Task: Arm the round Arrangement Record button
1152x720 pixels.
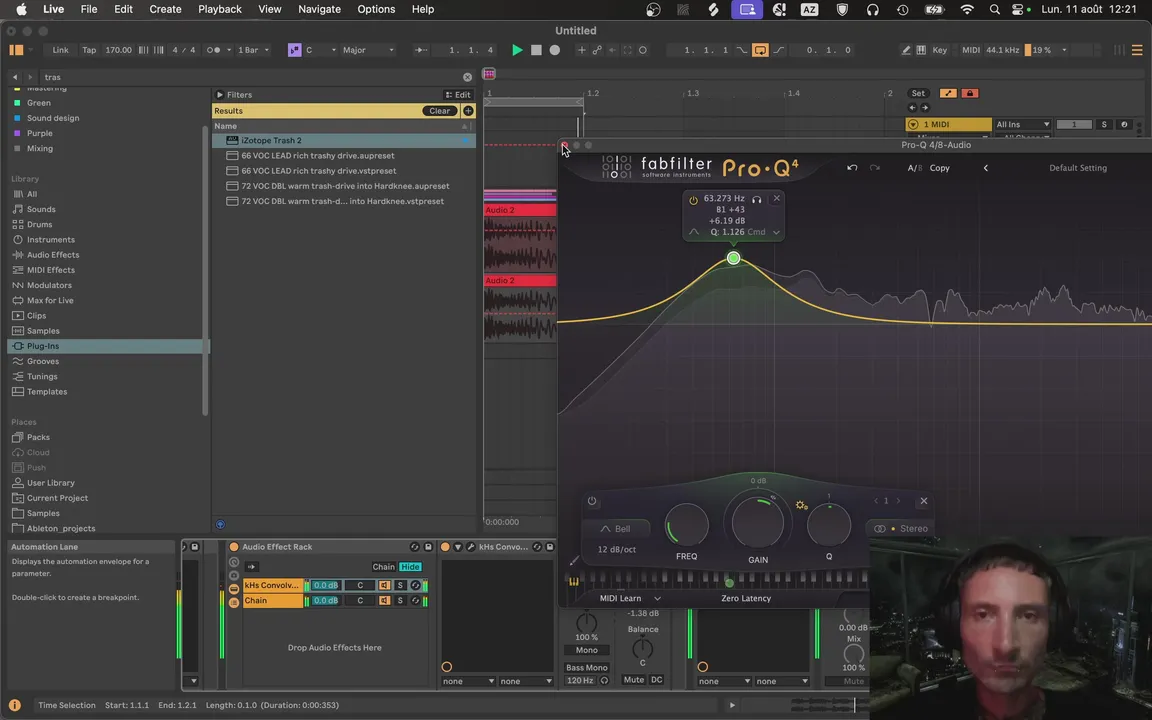Action: click(x=555, y=50)
